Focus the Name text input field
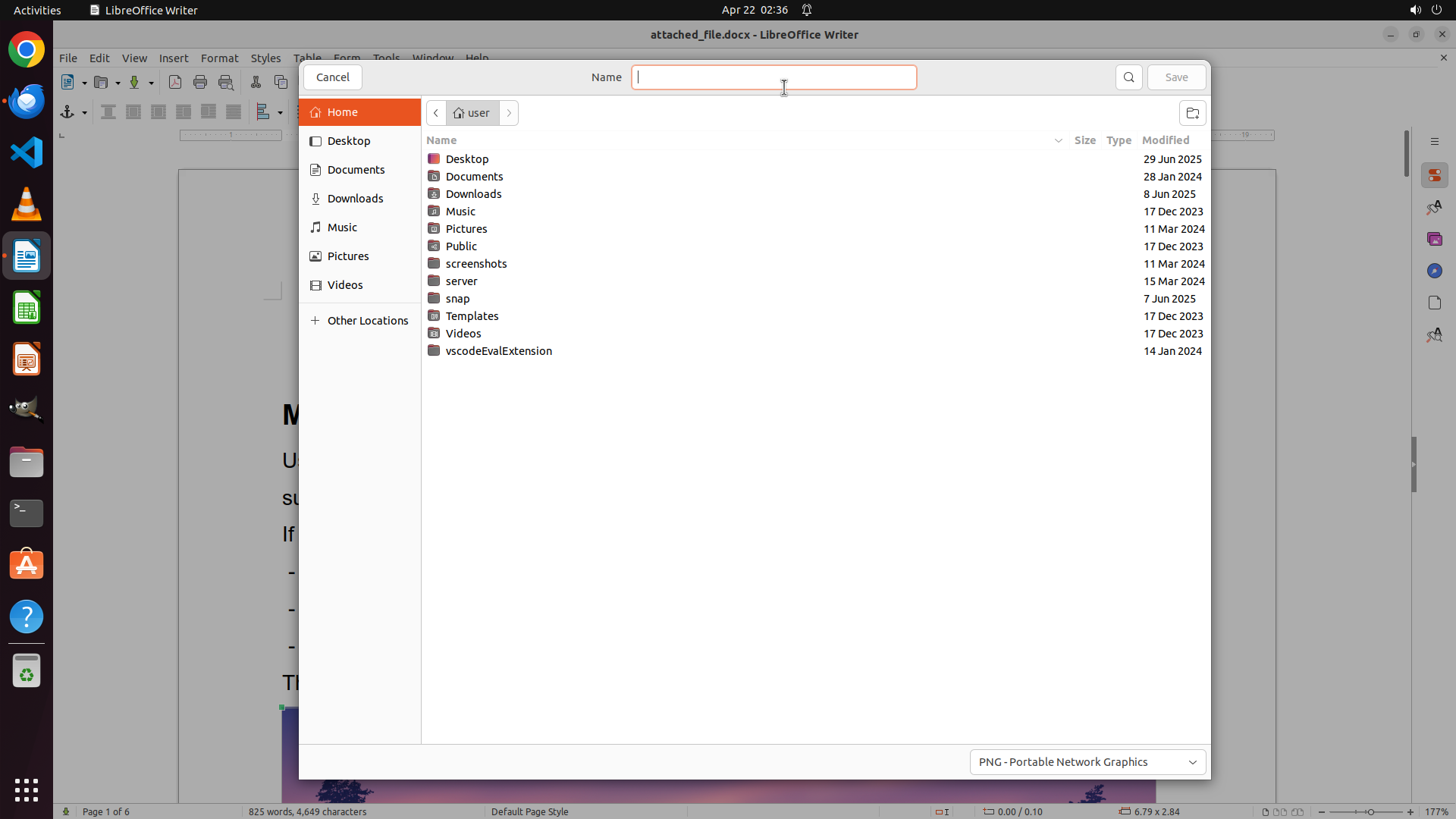The height and width of the screenshot is (819, 1456). point(773,77)
